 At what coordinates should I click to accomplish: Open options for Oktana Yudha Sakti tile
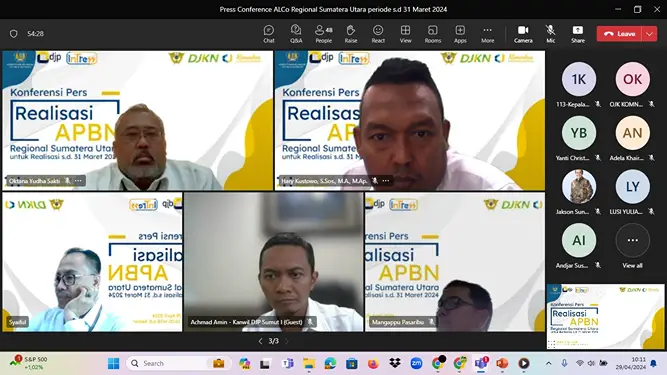point(78,181)
